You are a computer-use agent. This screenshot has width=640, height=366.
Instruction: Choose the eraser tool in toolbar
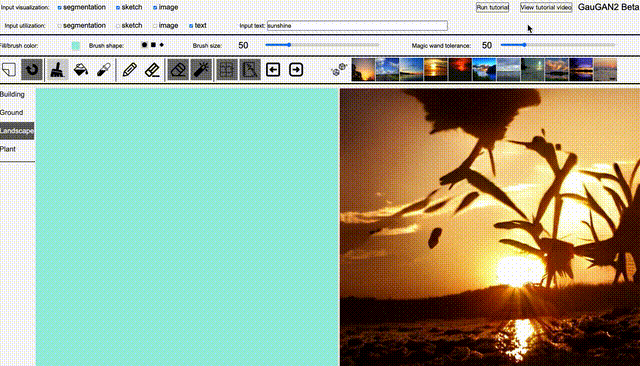tap(178, 70)
